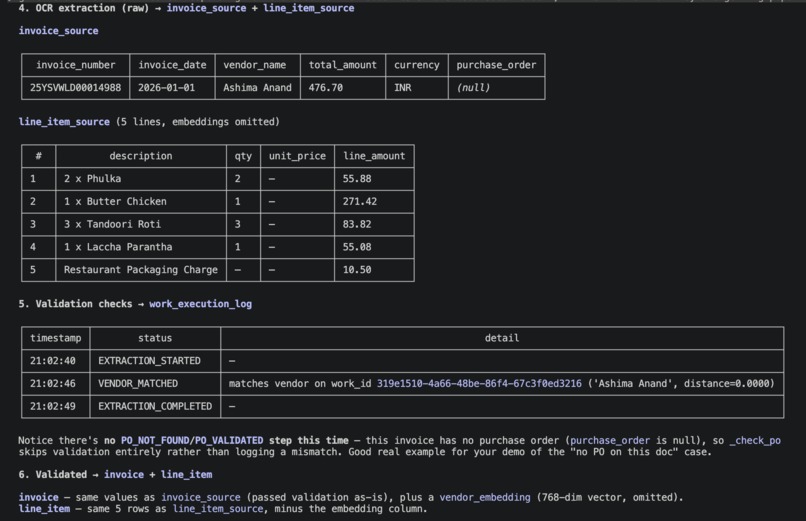The height and width of the screenshot is (521, 806).
Task: Click the purchase_order column header
Action: coord(497,65)
